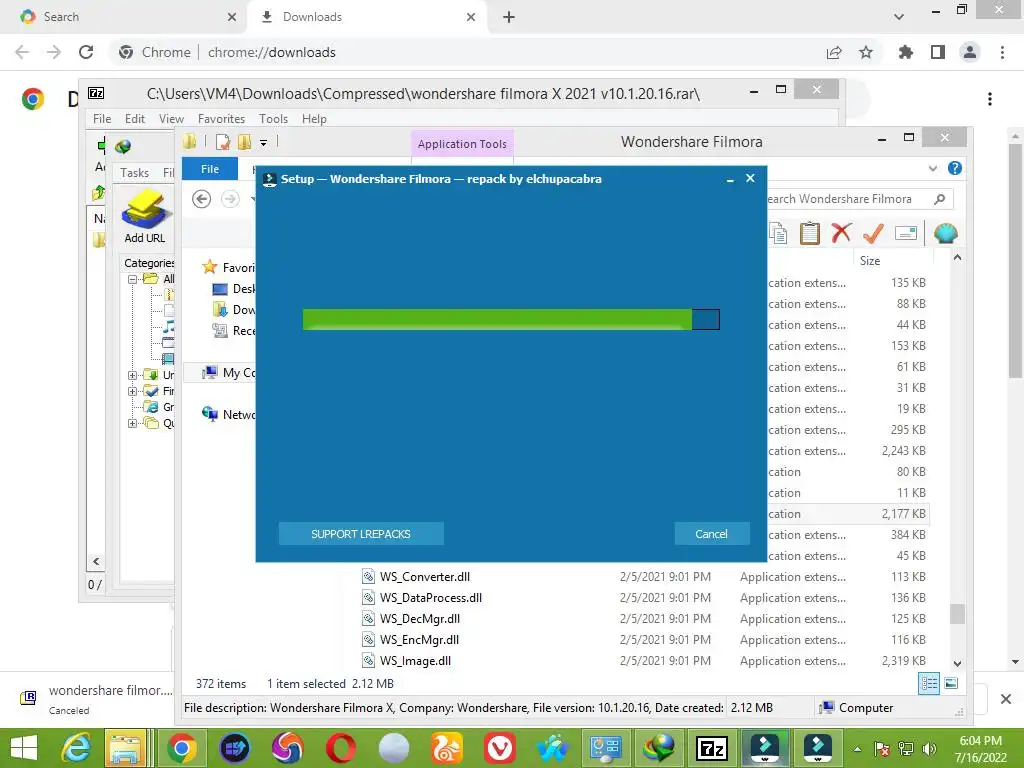Screen dimensions: 1024x768
Task: Click the paste clipboard icon
Action: click(810, 233)
